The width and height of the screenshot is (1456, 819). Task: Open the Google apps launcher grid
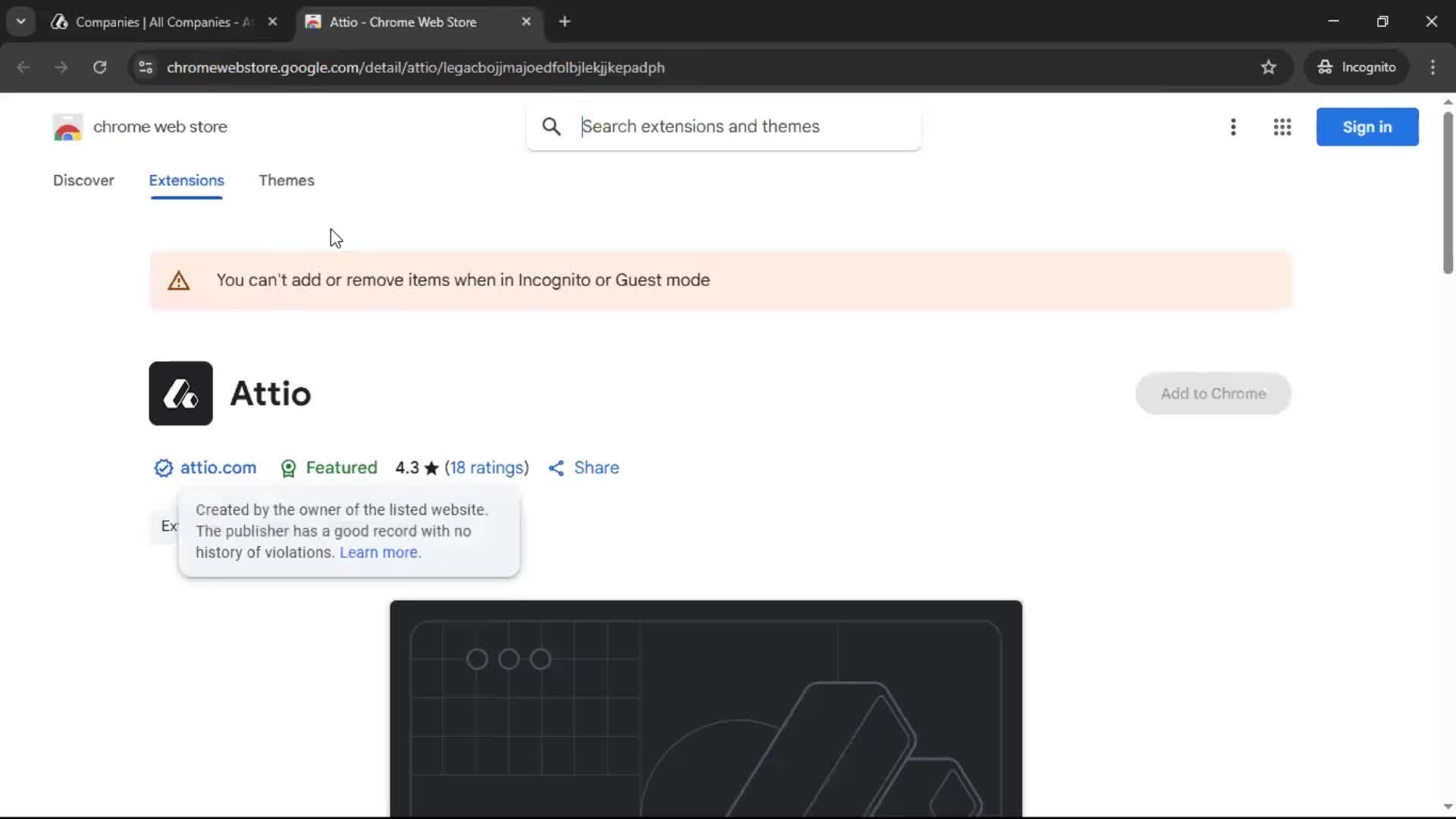1282,127
